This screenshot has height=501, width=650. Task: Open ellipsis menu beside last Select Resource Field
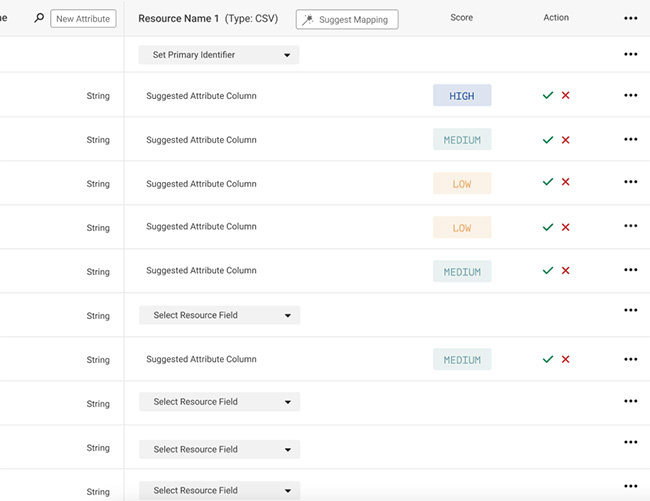point(631,486)
